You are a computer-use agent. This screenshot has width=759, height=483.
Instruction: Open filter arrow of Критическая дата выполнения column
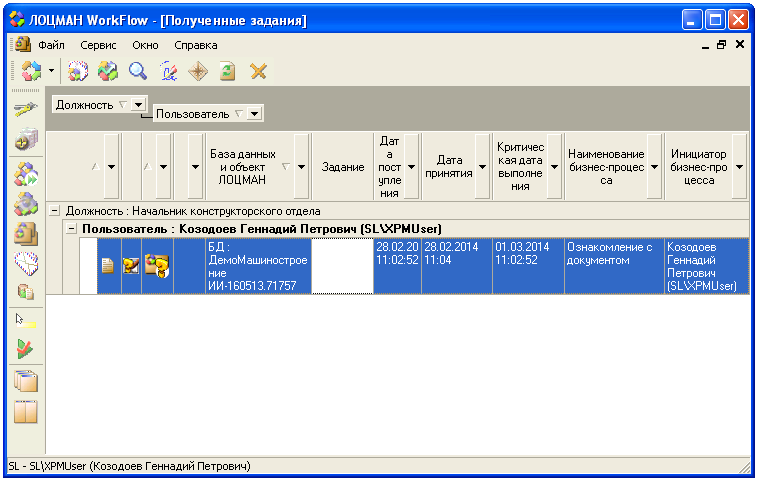(x=555, y=167)
